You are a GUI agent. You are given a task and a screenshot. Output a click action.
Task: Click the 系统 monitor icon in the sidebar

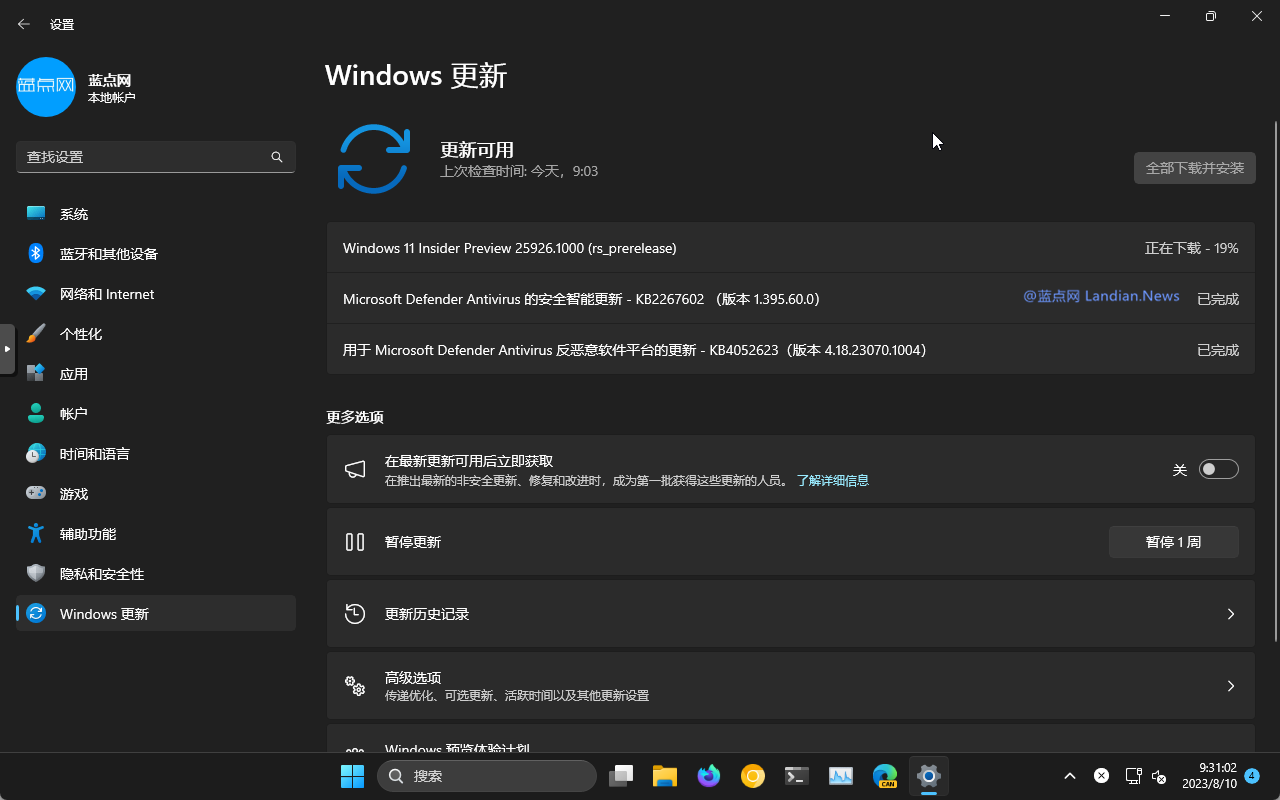coord(36,214)
